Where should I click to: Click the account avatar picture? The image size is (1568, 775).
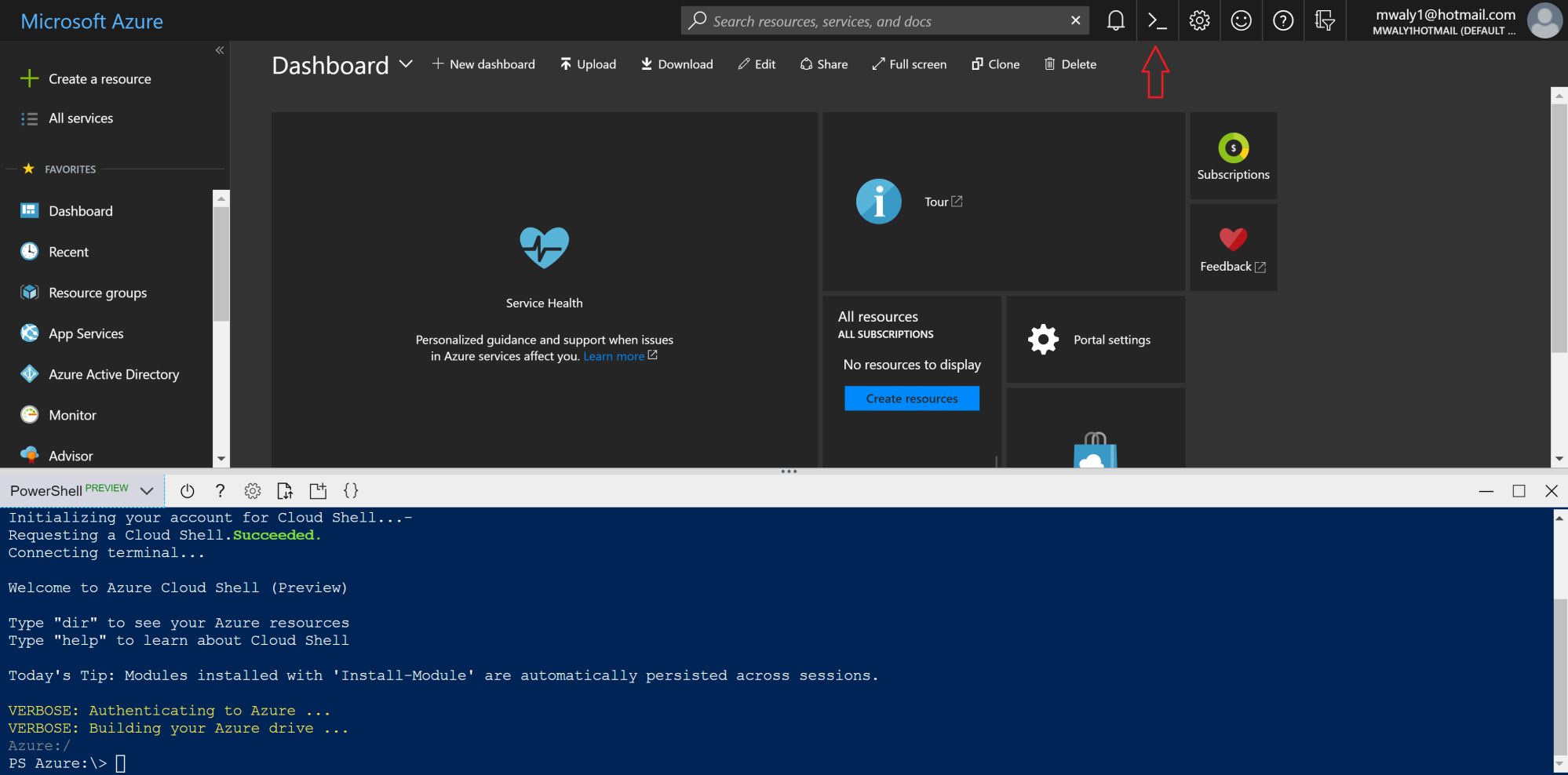pyautogui.click(x=1544, y=20)
